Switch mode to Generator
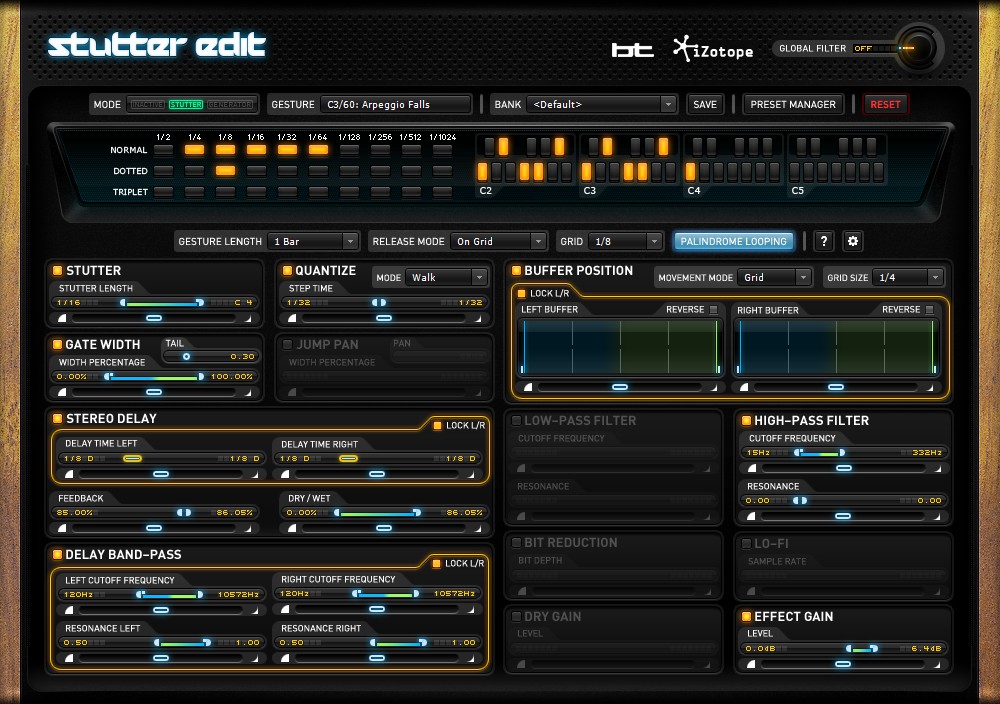 (x=230, y=104)
